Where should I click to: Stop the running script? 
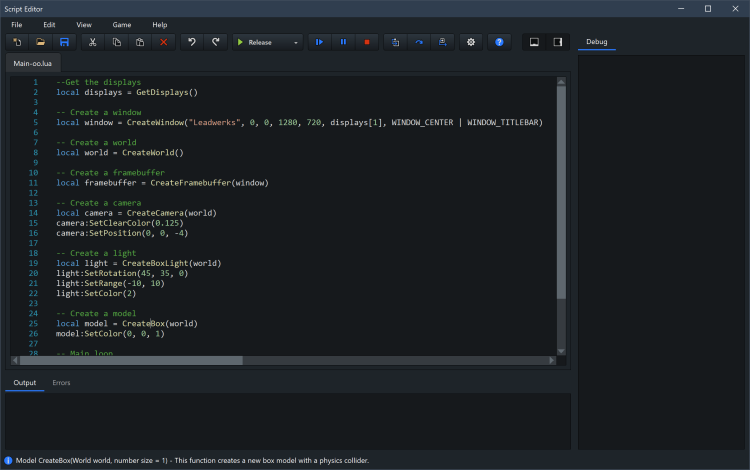[x=367, y=42]
